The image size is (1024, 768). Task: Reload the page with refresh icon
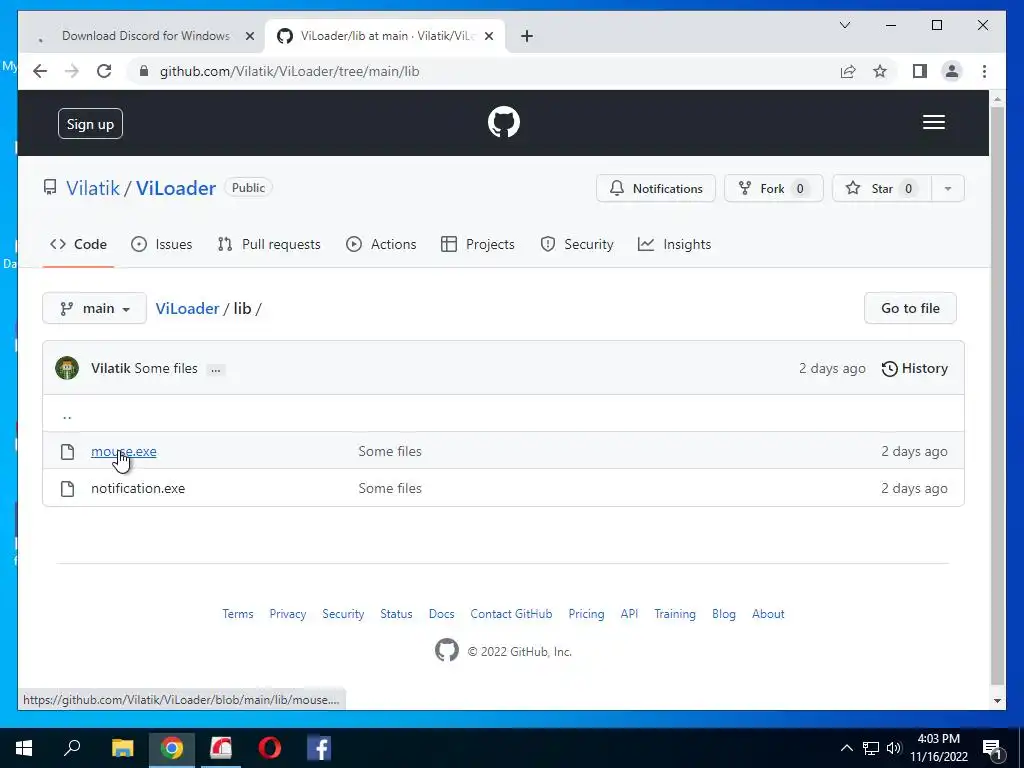[104, 71]
